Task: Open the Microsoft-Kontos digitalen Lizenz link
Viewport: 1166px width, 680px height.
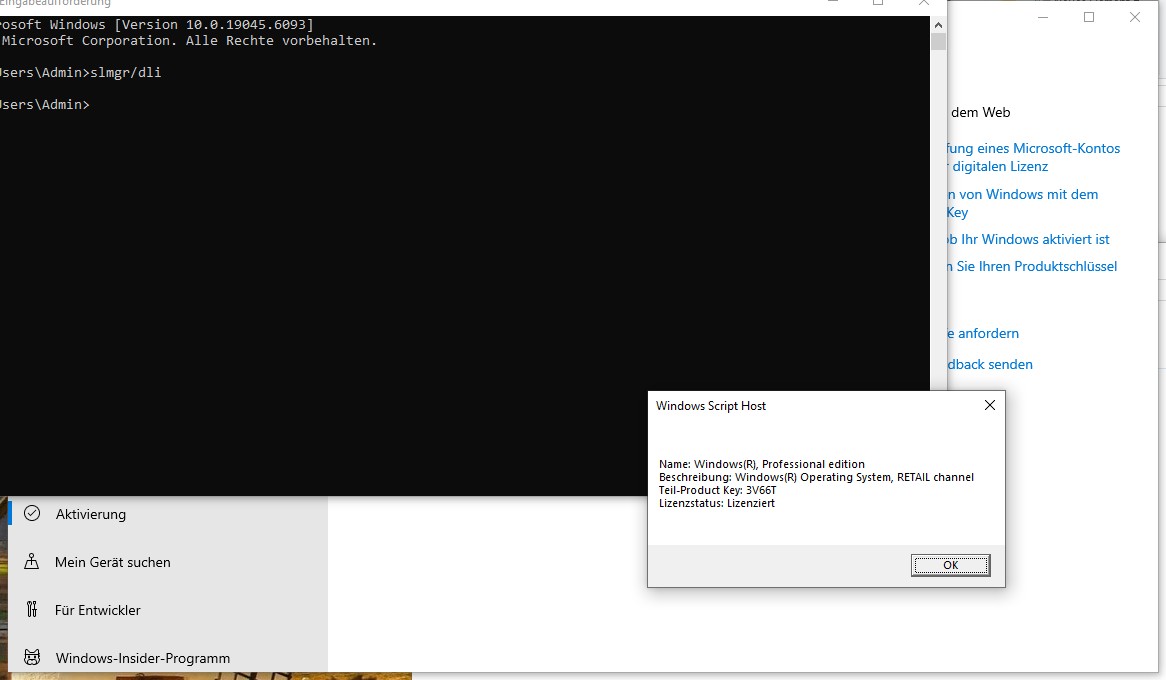Action: [x=1034, y=158]
